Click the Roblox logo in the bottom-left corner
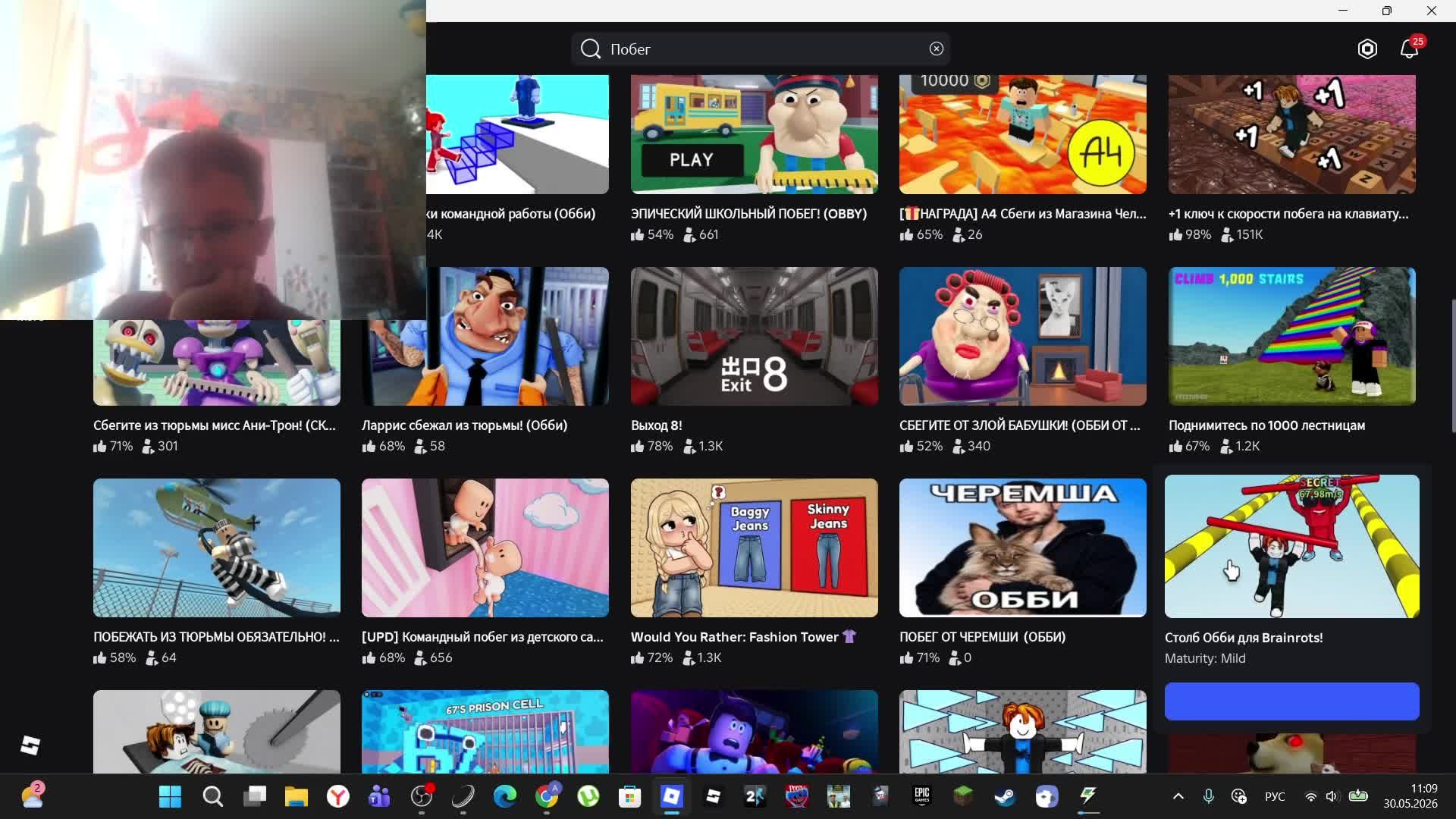The width and height of the screenshot is (1456, 819). [x=30, y=745]
